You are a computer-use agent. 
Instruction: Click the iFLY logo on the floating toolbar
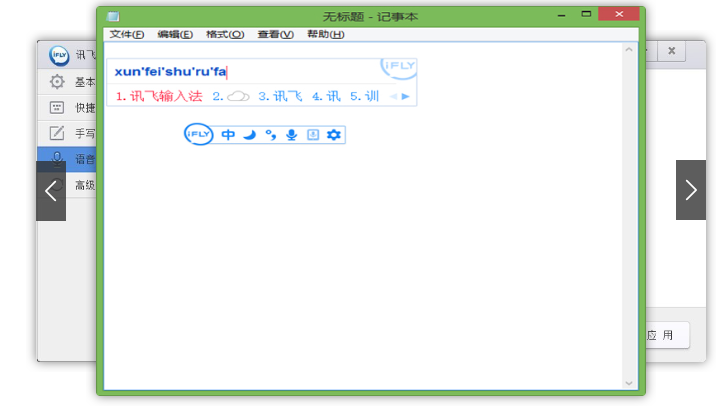click(199, 134)
